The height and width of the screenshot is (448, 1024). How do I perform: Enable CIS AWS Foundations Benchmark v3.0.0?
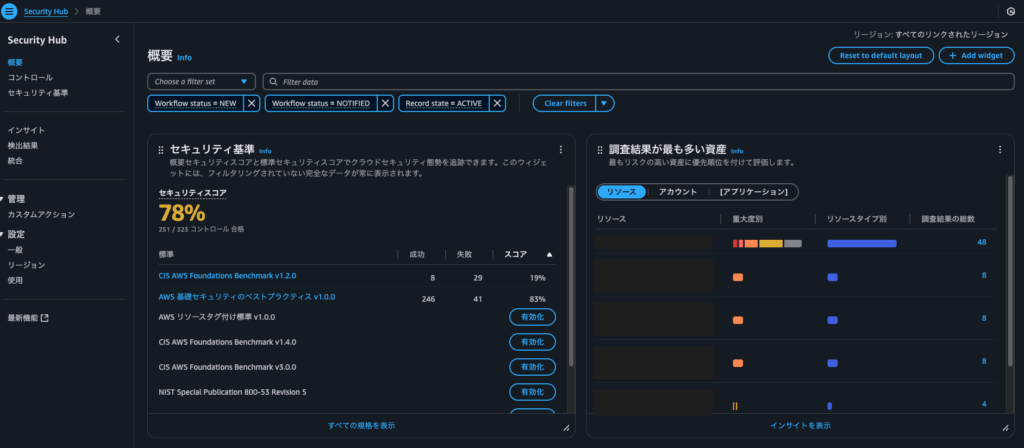[x=532, y=367]
